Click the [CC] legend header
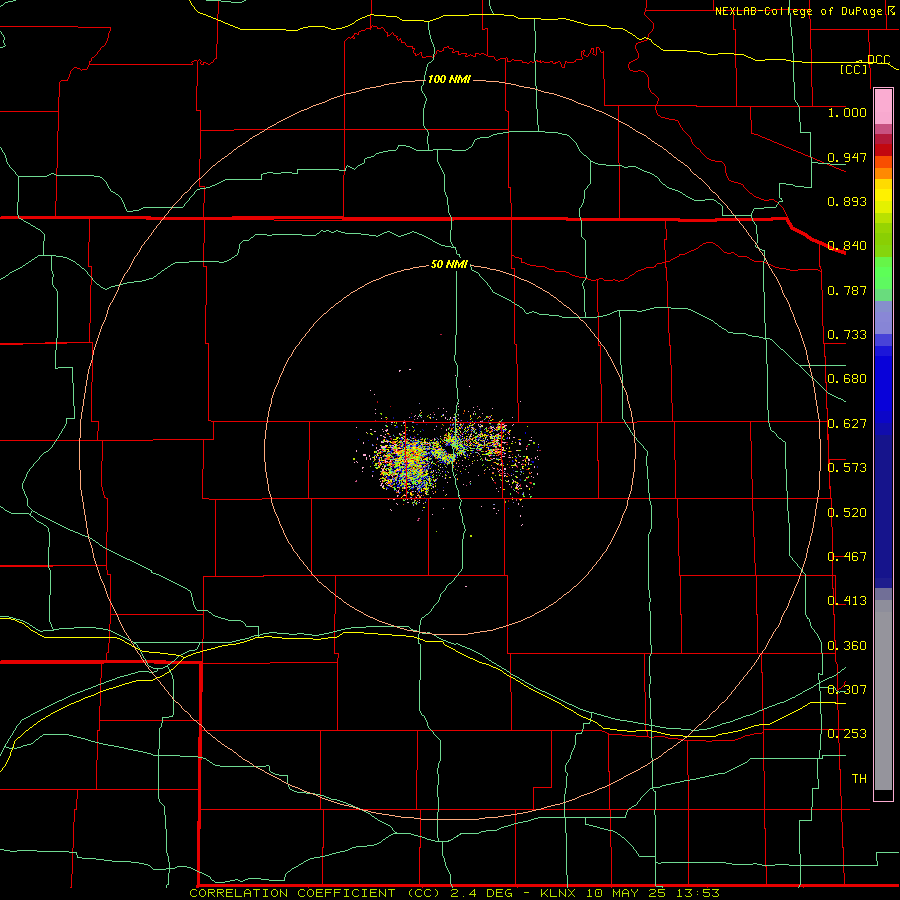 point(854,69)
